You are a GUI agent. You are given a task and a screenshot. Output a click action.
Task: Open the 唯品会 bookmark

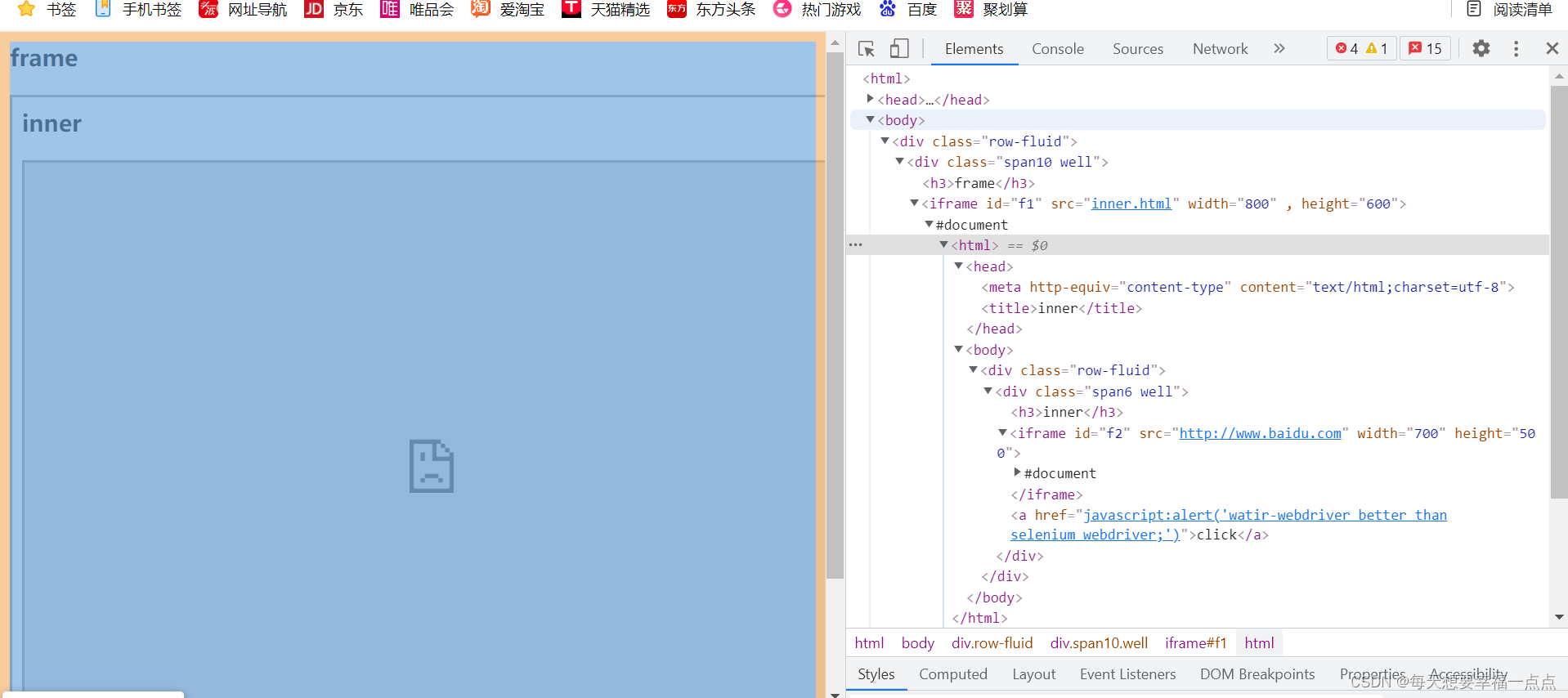pos(417,9)
